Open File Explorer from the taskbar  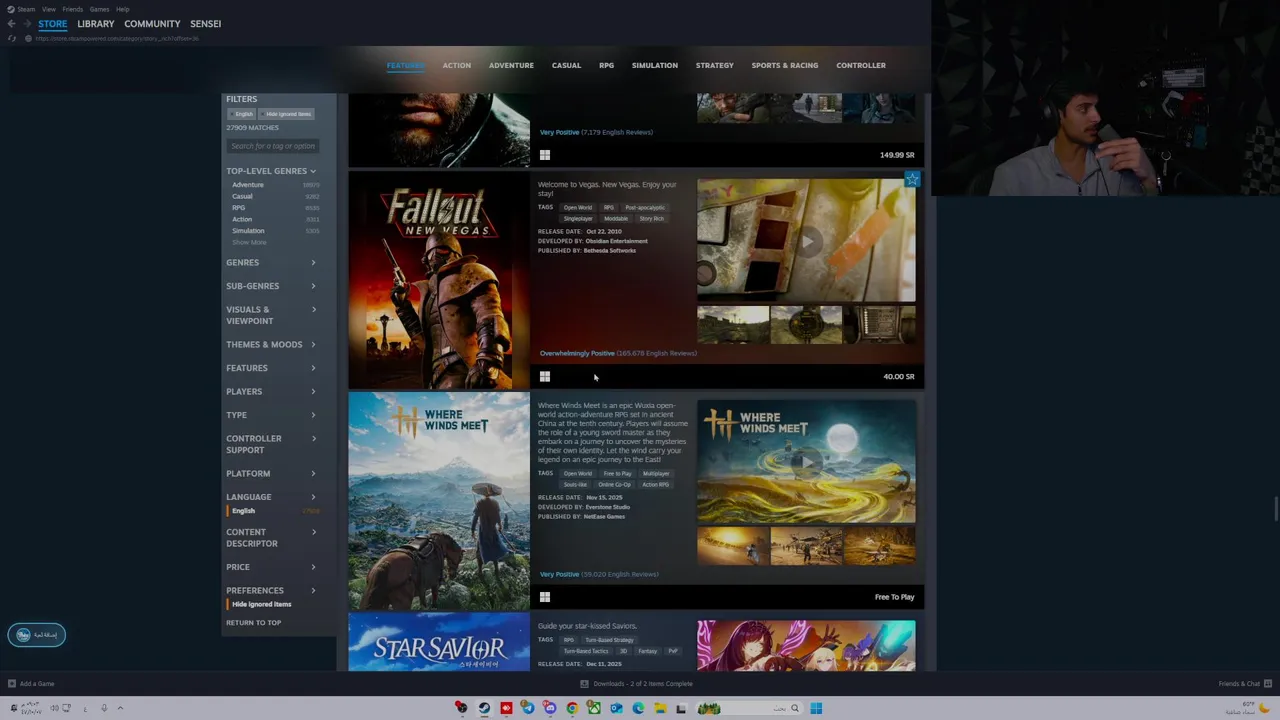coord(660,708)
